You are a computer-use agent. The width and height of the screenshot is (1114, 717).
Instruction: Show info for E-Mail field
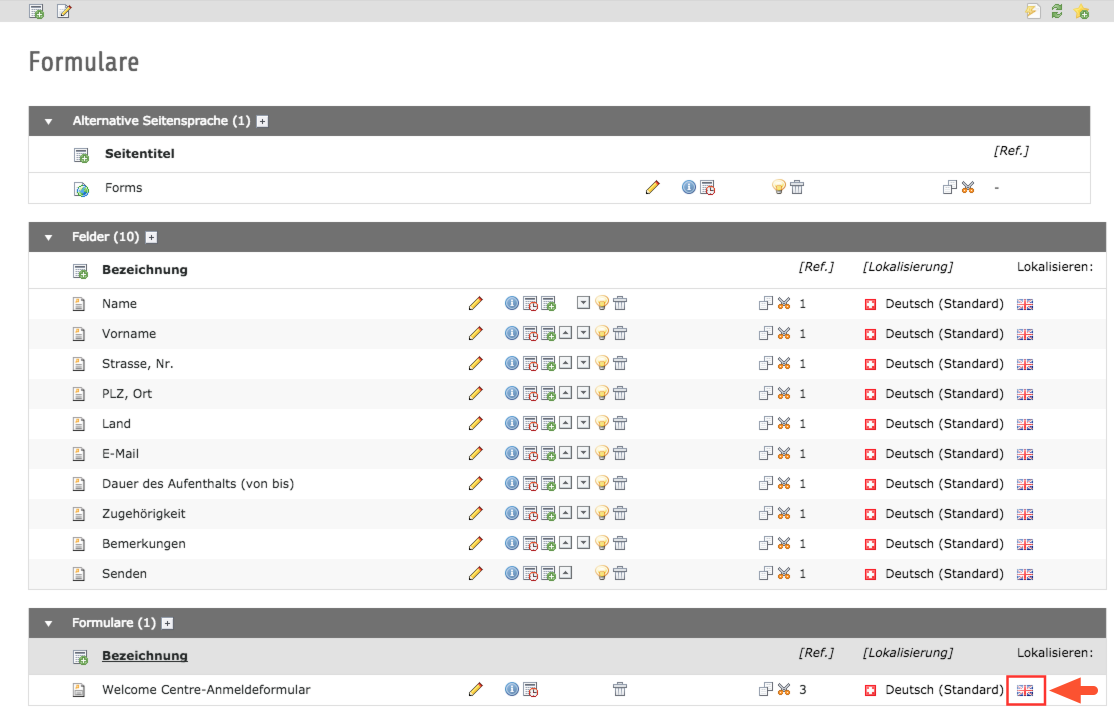pyautogui.click(x=512, y=453)
